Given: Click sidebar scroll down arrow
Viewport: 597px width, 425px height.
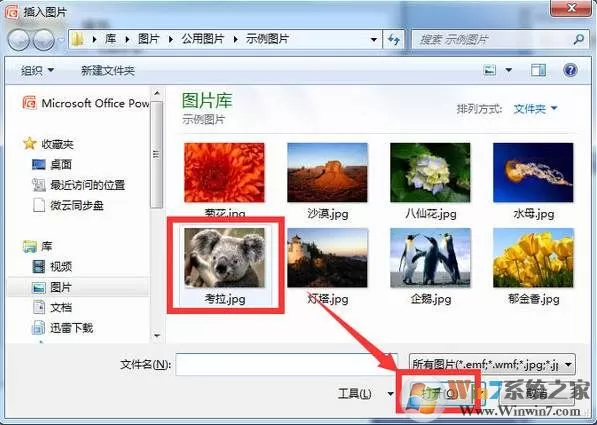Looking at the screenshot, I should 157,336.
